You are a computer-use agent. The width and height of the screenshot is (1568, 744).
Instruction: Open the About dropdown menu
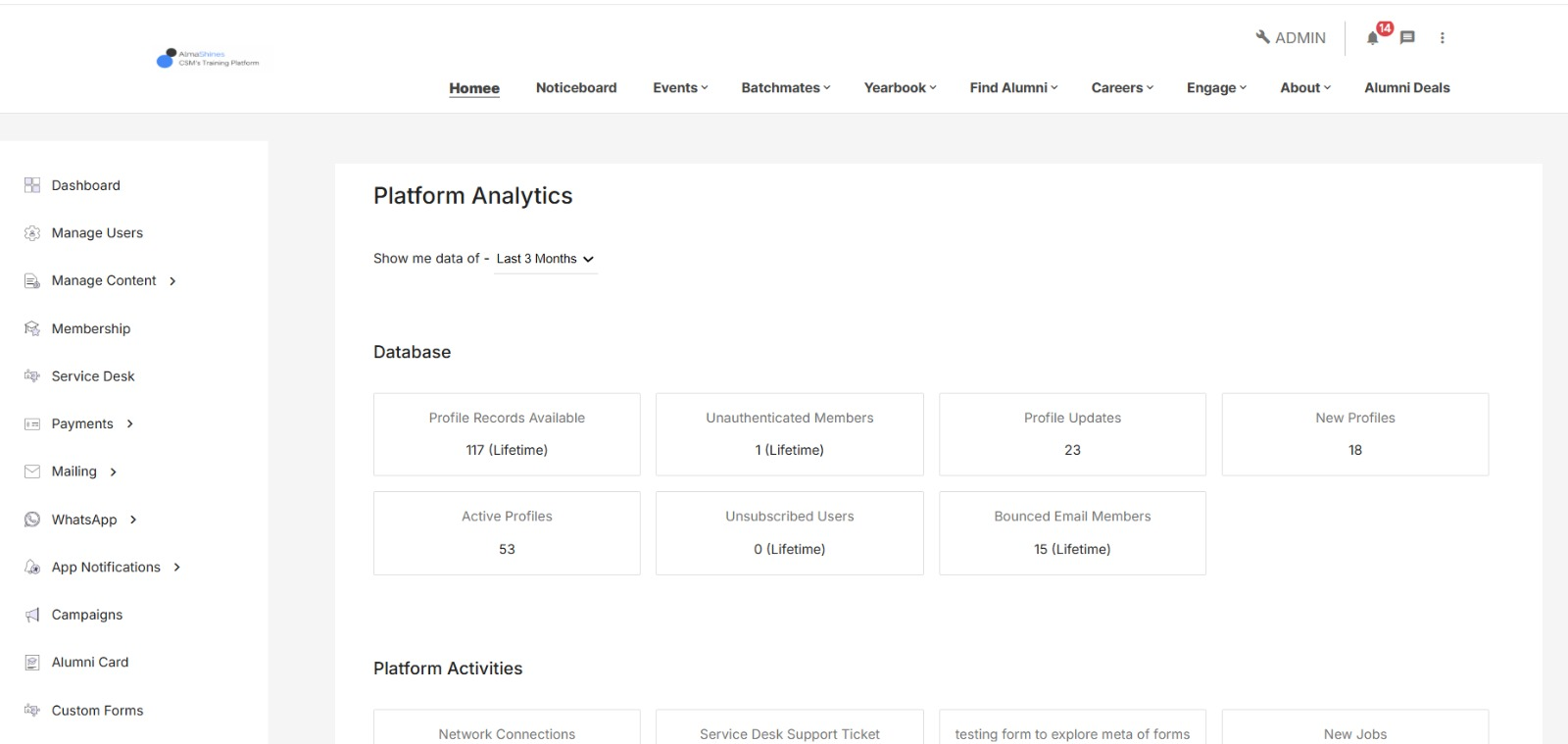(x=1305, y=87)
